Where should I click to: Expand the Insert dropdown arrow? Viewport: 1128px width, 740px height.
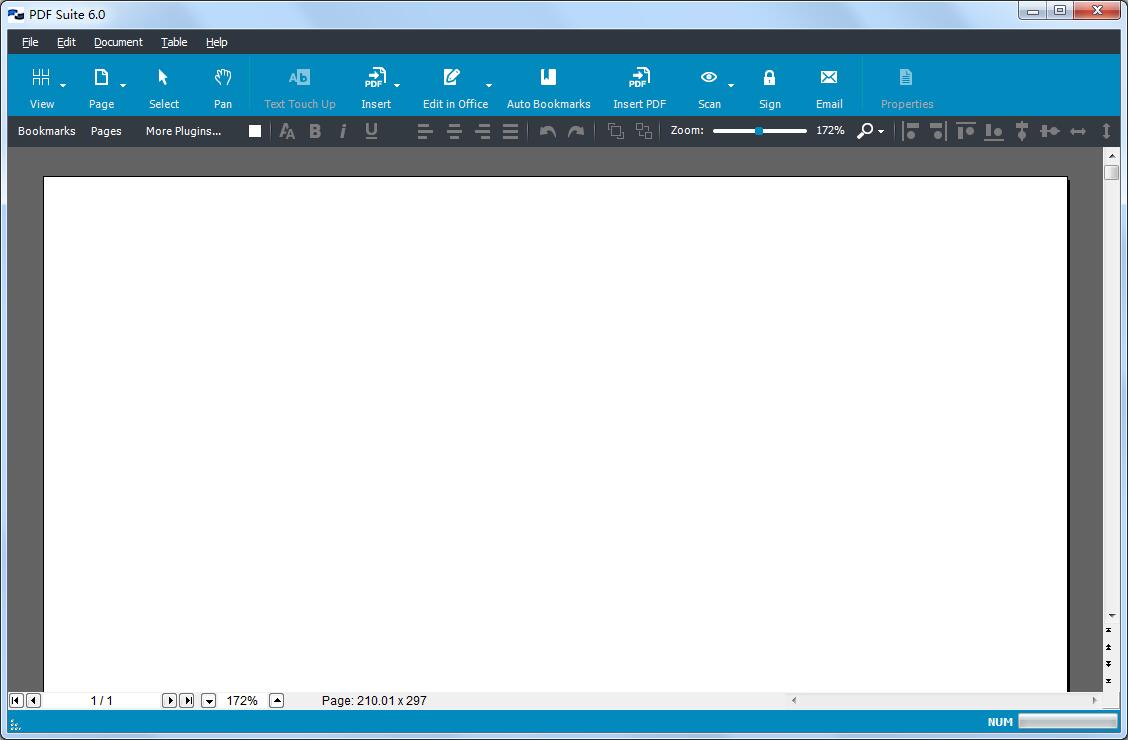tap(397, 86)
